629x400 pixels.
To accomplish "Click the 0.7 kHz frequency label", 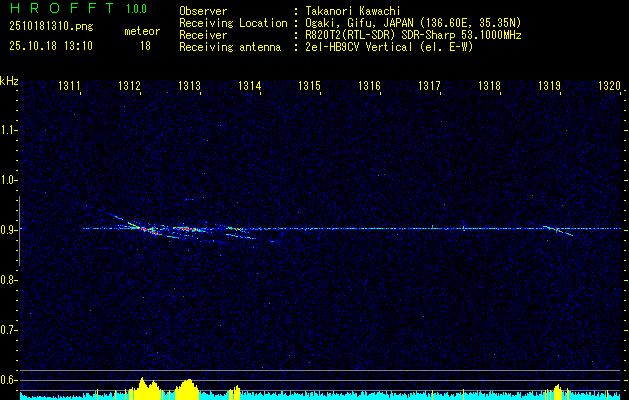I will point(8,330).
